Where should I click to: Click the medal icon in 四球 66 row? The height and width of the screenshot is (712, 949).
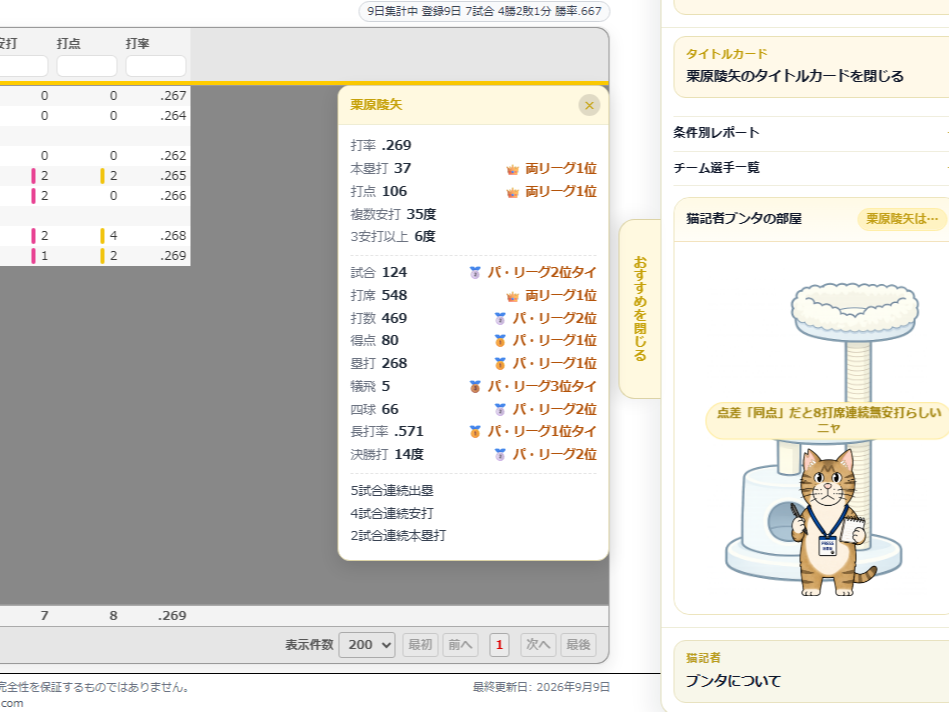click(x=500, y=409)
